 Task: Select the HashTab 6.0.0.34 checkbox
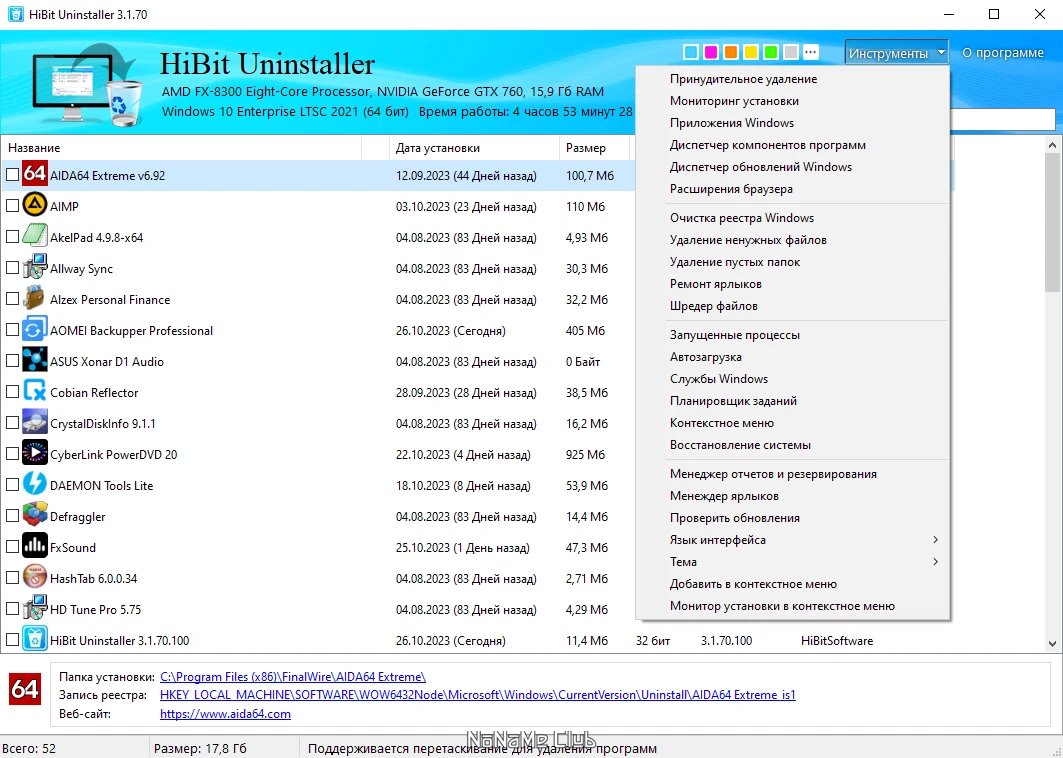click(x=12, y=578)
